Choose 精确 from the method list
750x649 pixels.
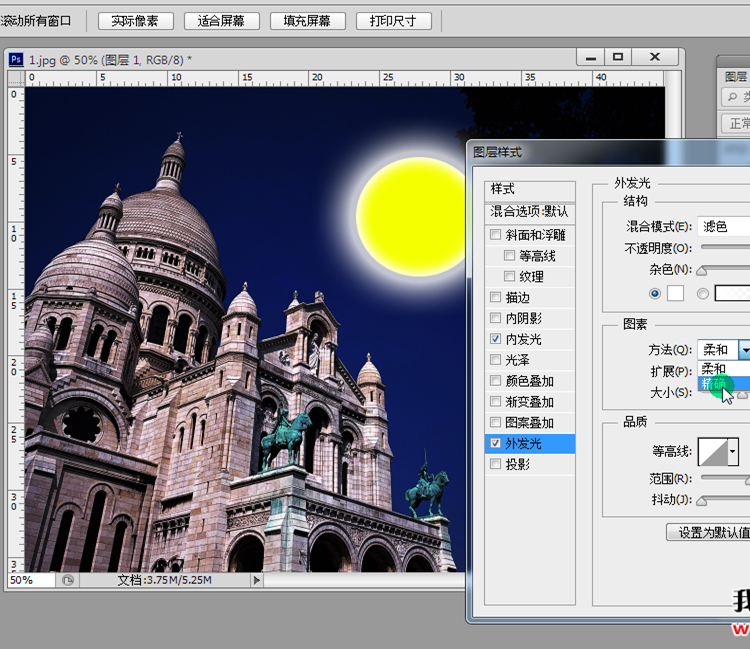pos(715,384)
